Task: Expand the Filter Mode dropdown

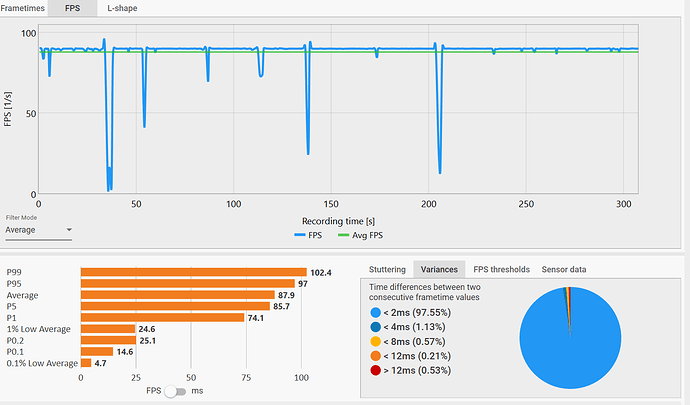Action: pyautogui.click(x=38, y=230)
